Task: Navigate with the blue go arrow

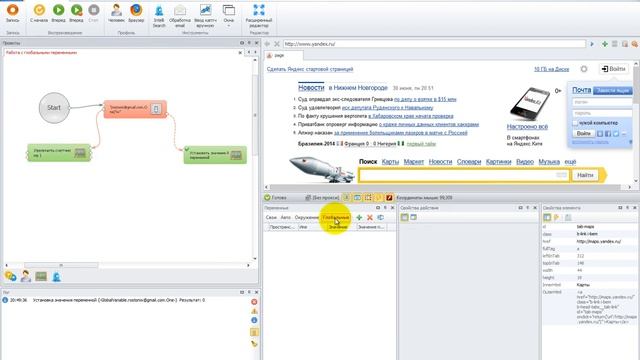Action: (592, 44)
